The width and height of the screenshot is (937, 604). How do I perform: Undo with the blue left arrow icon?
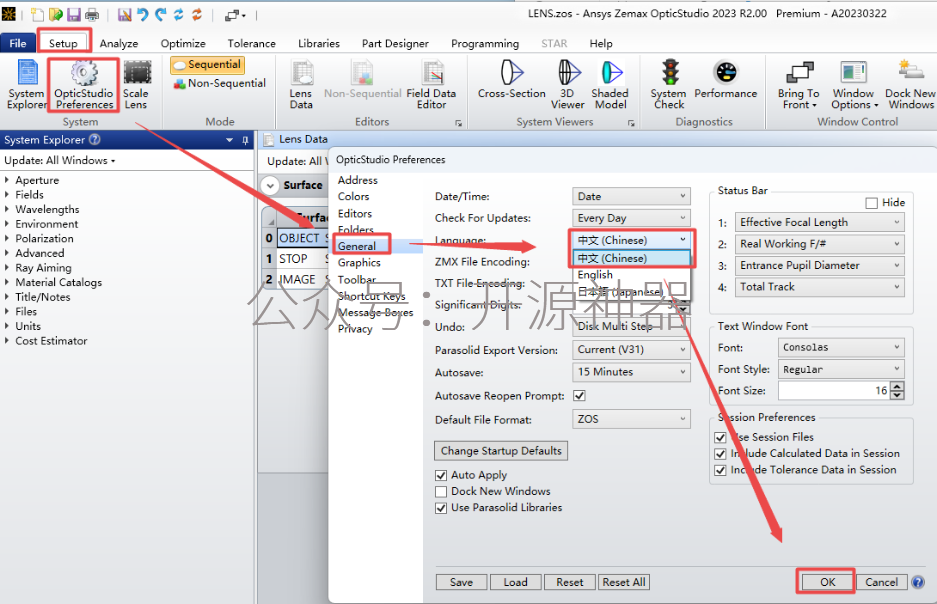(x=142, y=15)
